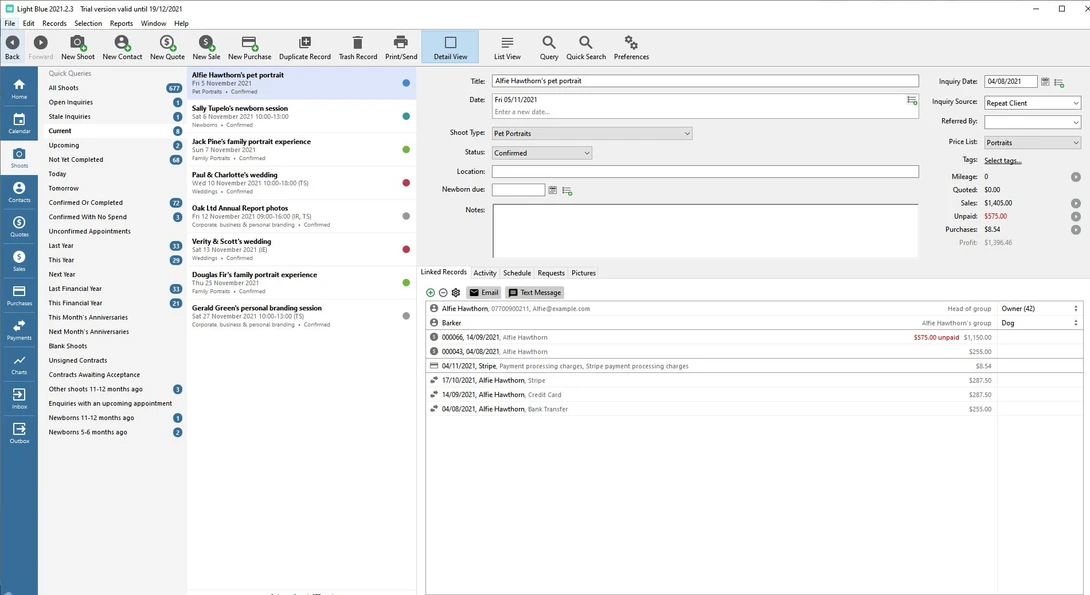Click the arrow beside Sales total
Viewport: 1090px width, 595px height.
tap(1075, 204)
